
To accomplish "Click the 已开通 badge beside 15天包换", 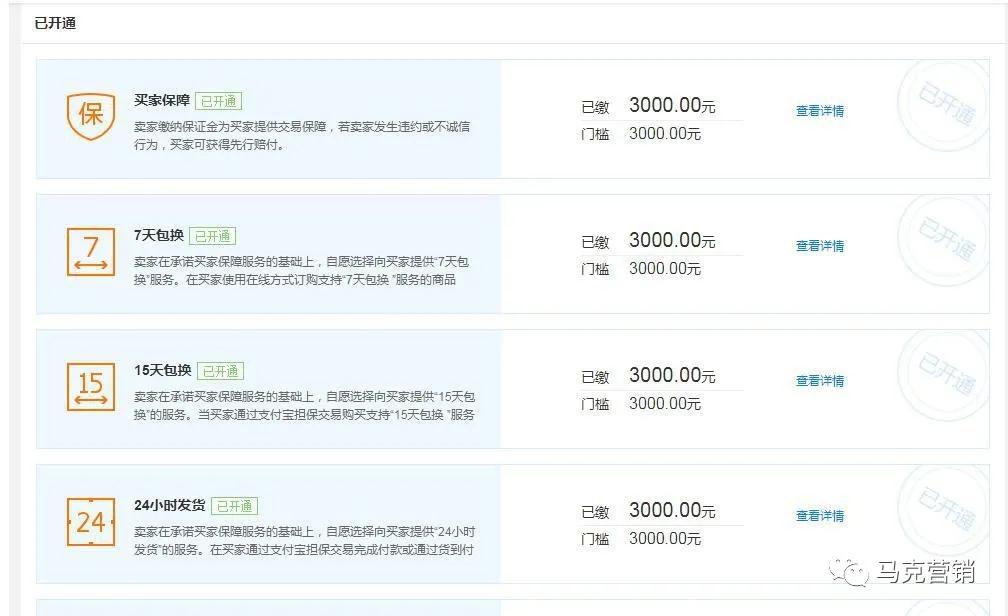I will [221, 370].
